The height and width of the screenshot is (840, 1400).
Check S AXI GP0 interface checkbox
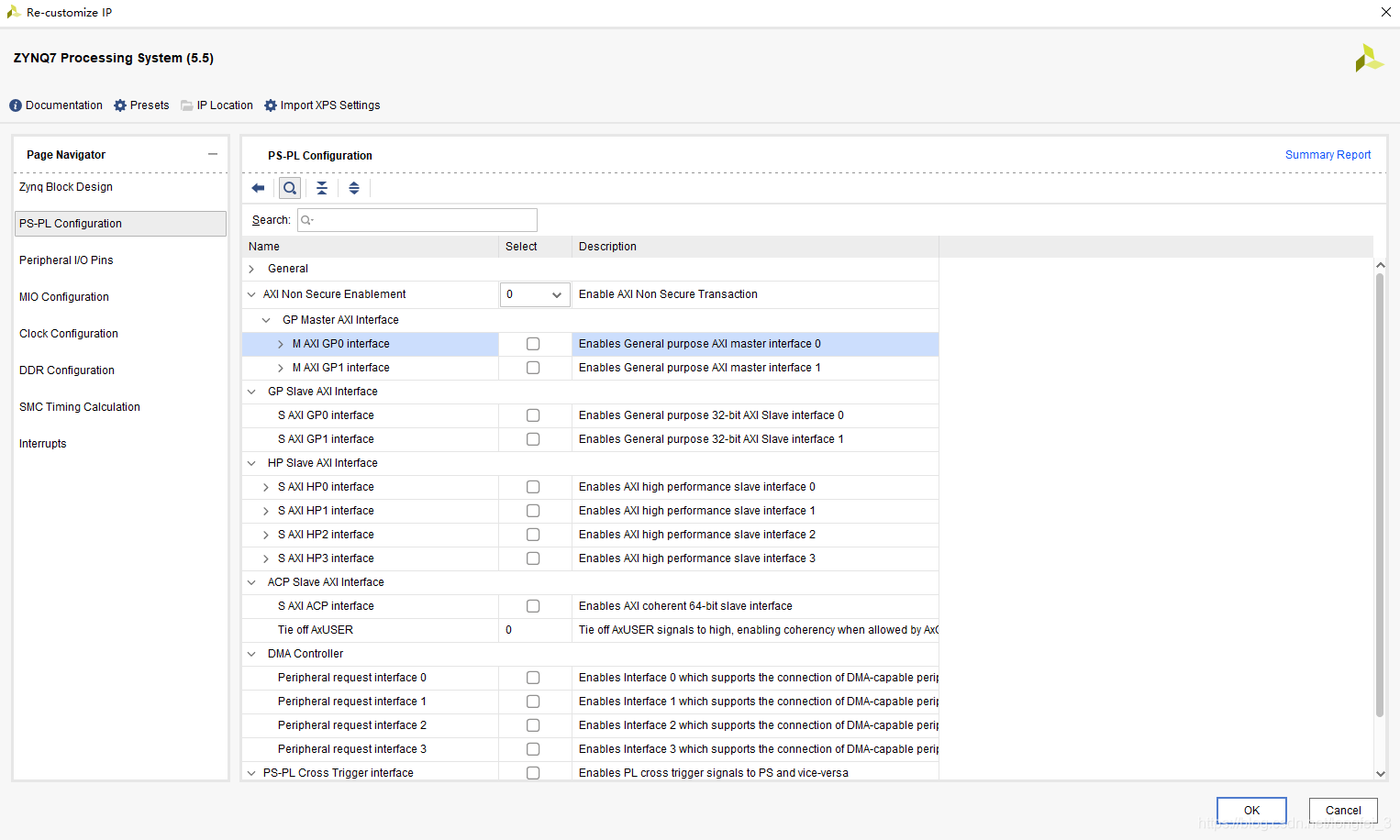click(533, 415)
